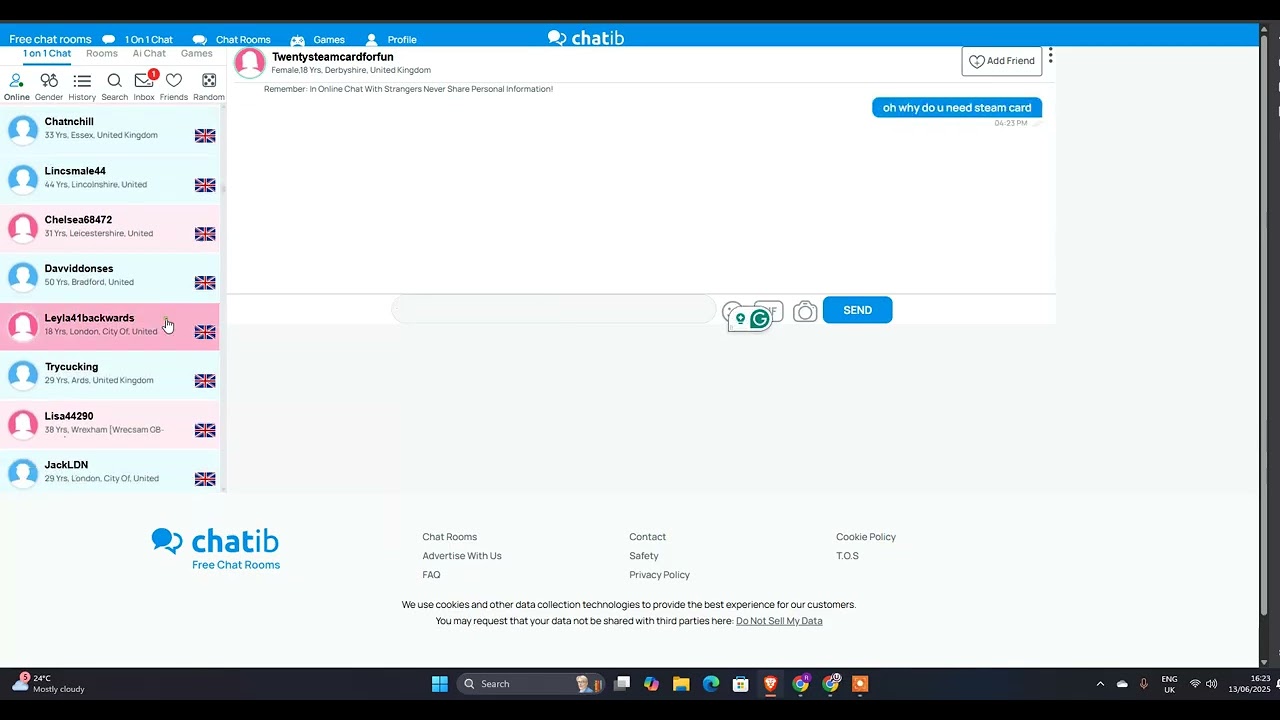
Task: Open chat with Davviddonses
Action: point(110,276)
